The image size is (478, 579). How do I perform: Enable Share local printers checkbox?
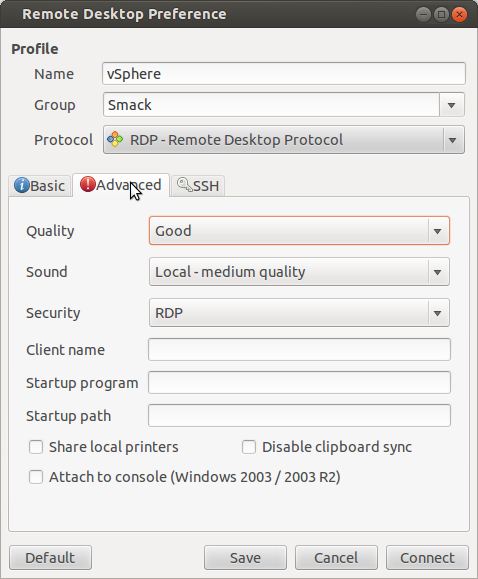[36, 447]
